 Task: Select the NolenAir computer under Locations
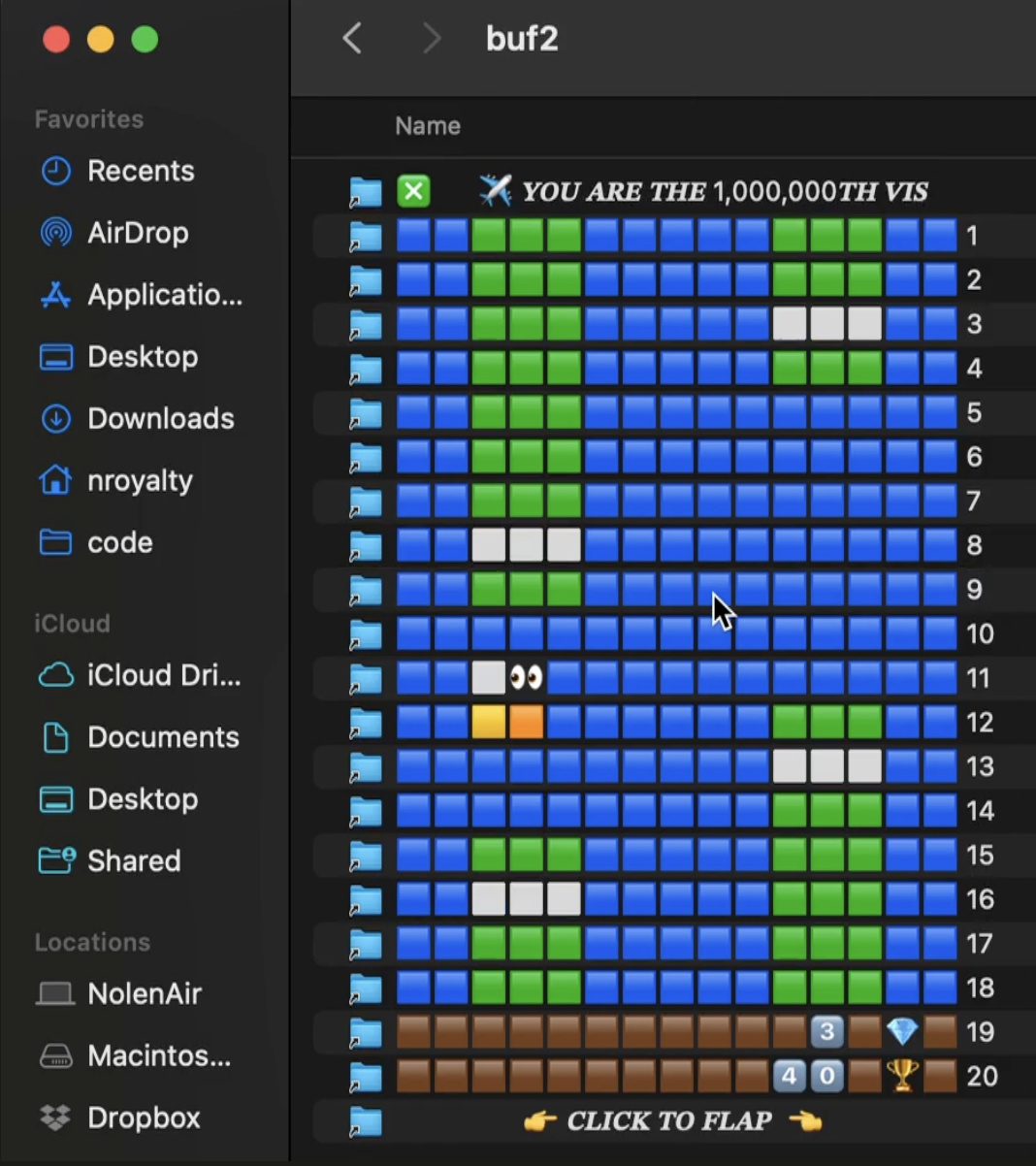pyautogui.click(x=144, y=993)
